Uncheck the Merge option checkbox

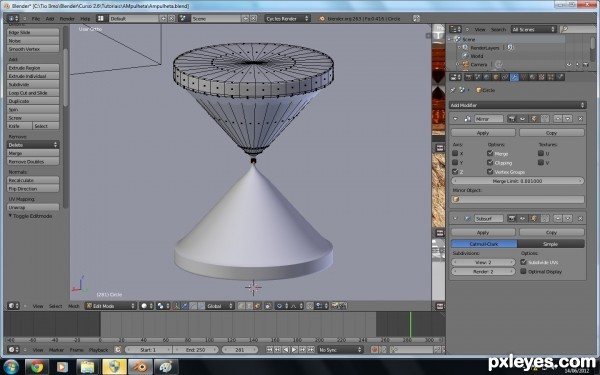(490, 153)
